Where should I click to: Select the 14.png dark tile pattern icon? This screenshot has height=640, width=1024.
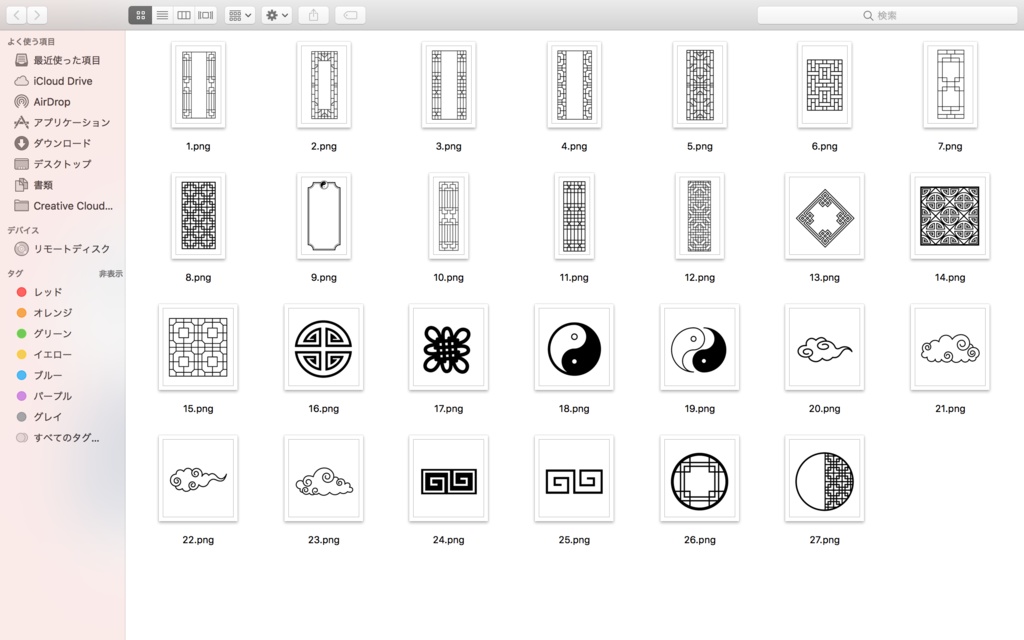click(950, 216)
